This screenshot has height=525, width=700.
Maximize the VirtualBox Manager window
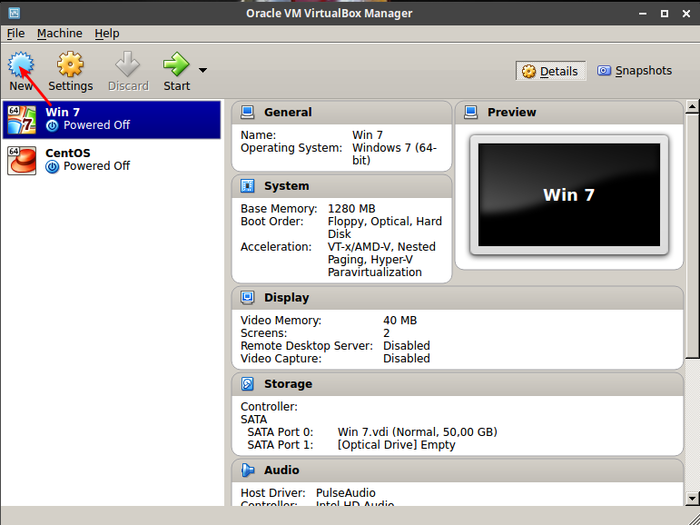(664, 13)
